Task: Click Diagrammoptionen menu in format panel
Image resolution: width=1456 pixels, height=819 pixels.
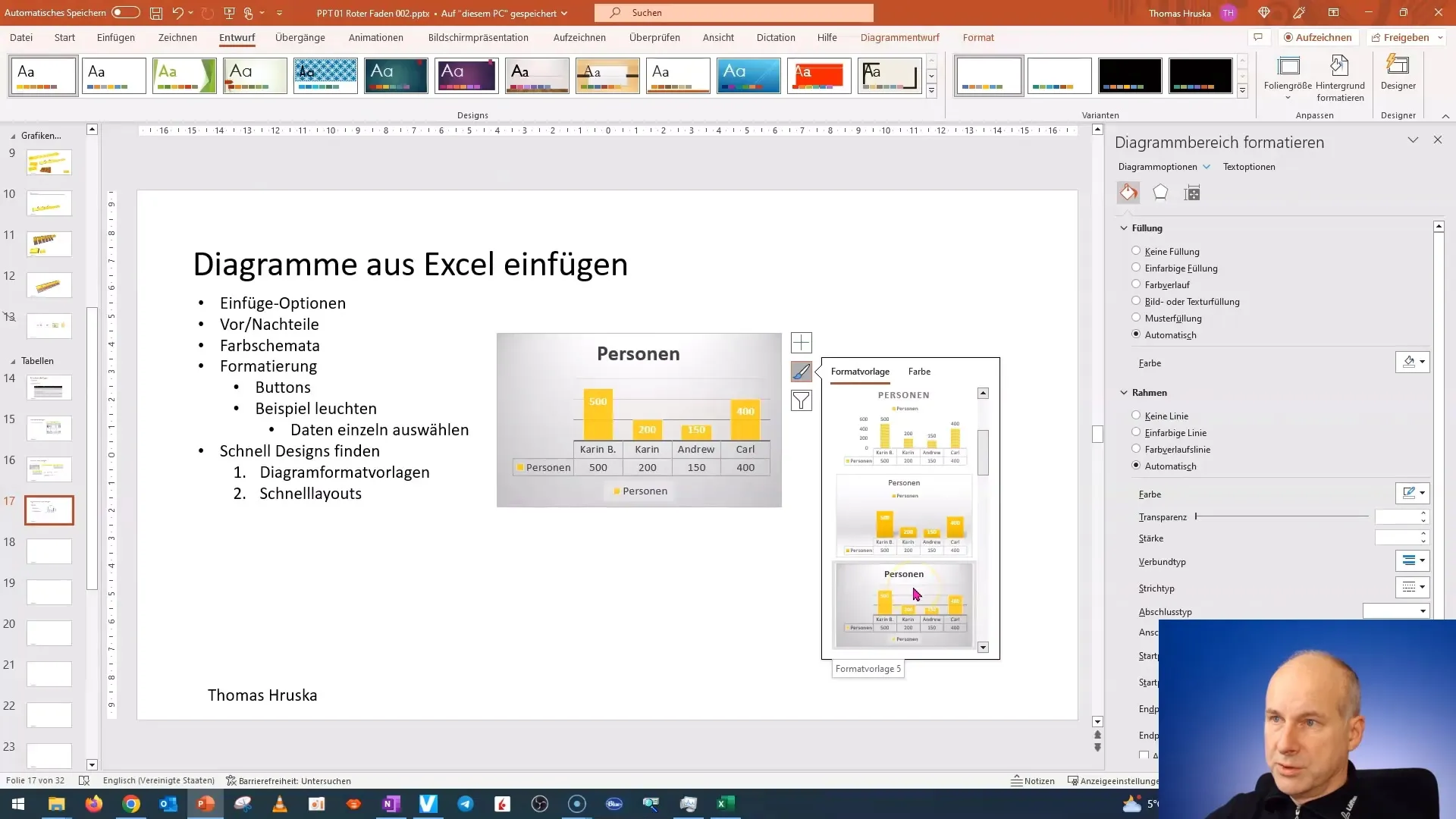Action: 1163,166
